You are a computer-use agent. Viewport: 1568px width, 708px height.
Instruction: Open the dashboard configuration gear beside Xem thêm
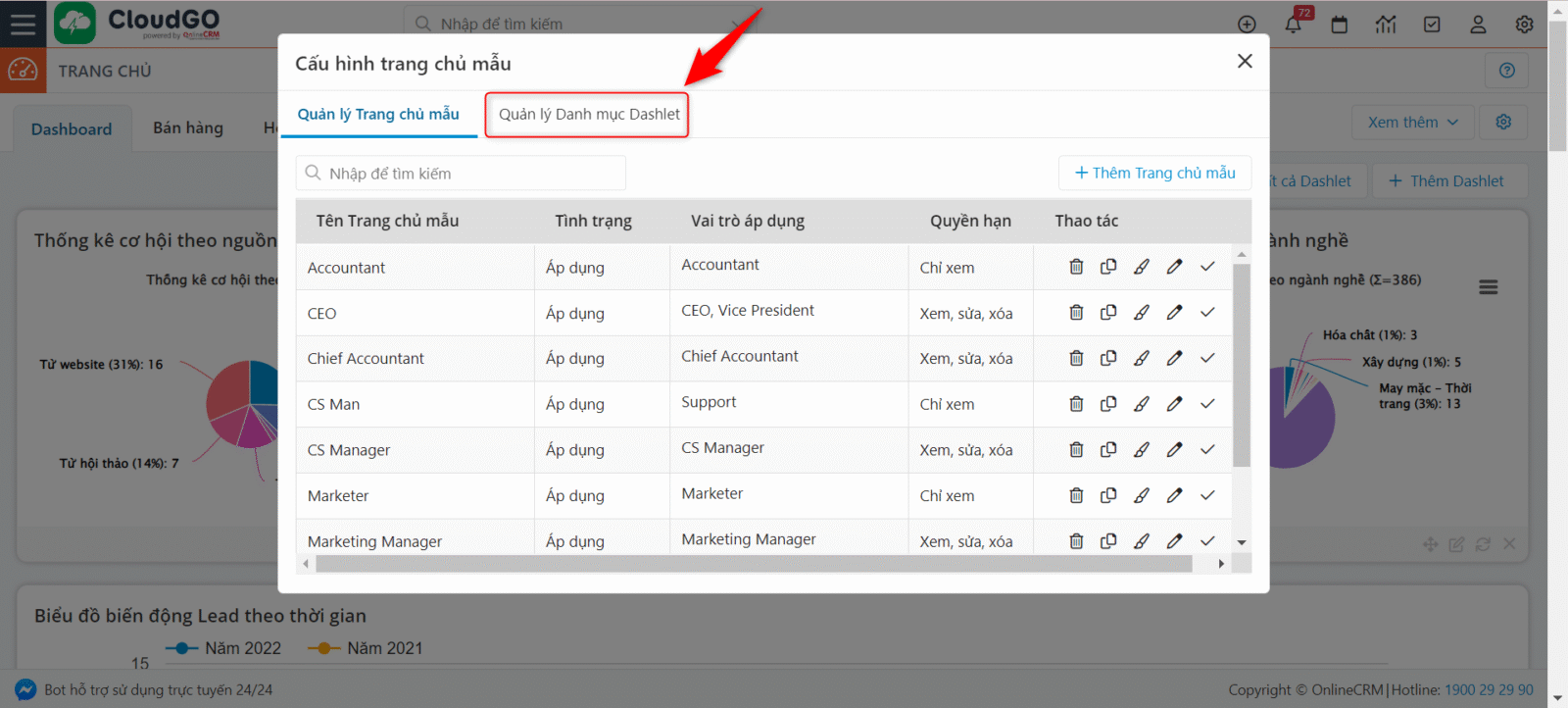[1503, 122]
